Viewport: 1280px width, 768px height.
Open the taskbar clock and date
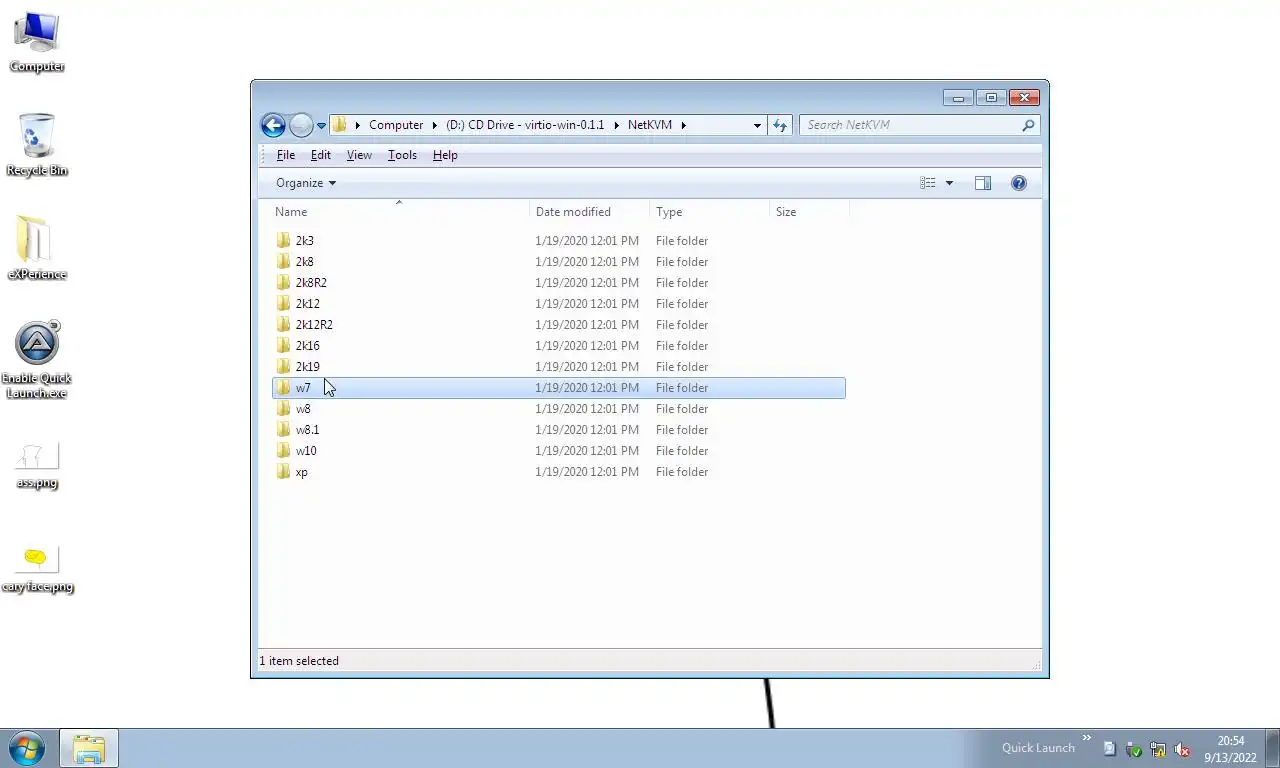click(1230, 749)
